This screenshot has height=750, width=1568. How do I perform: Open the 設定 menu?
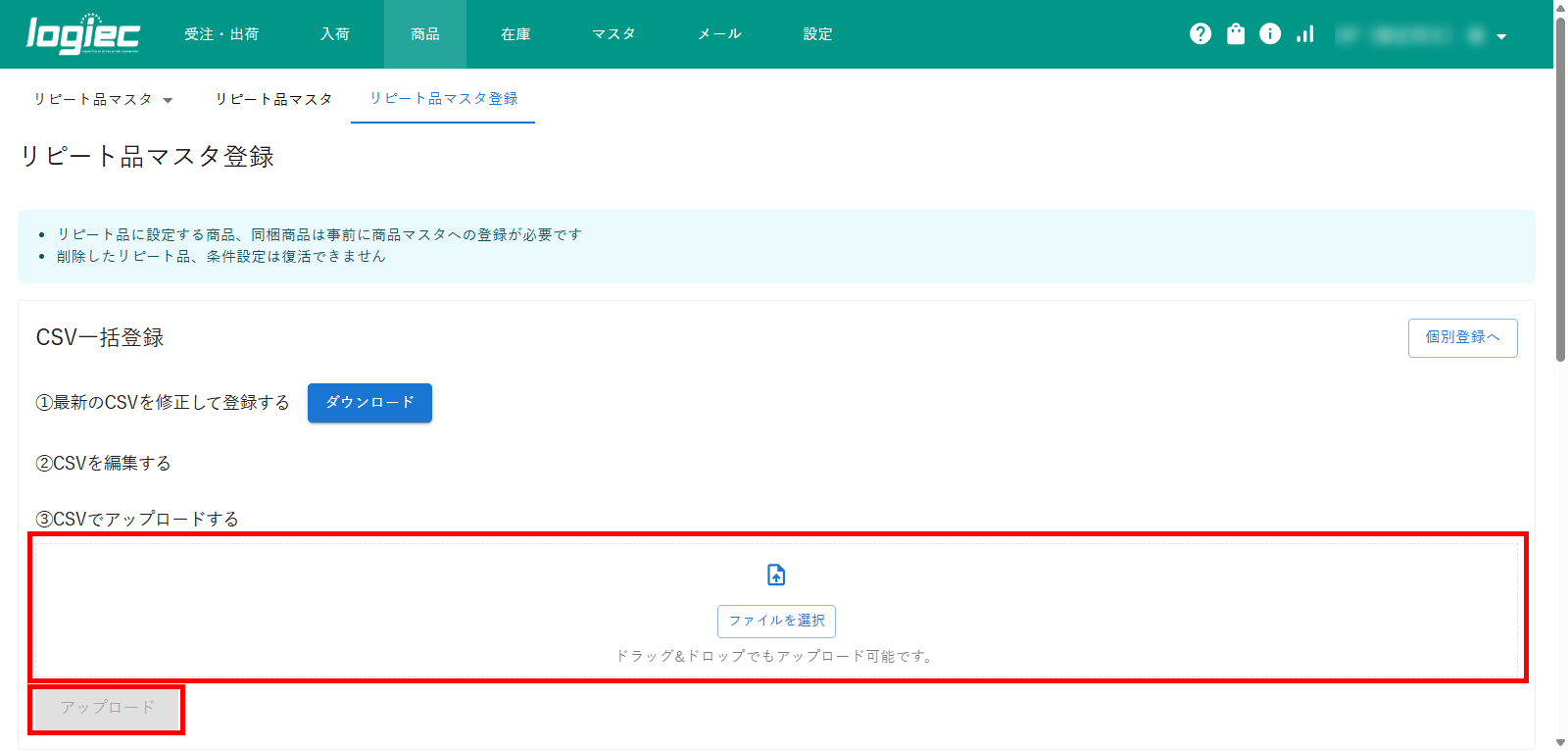click(817, 34)
